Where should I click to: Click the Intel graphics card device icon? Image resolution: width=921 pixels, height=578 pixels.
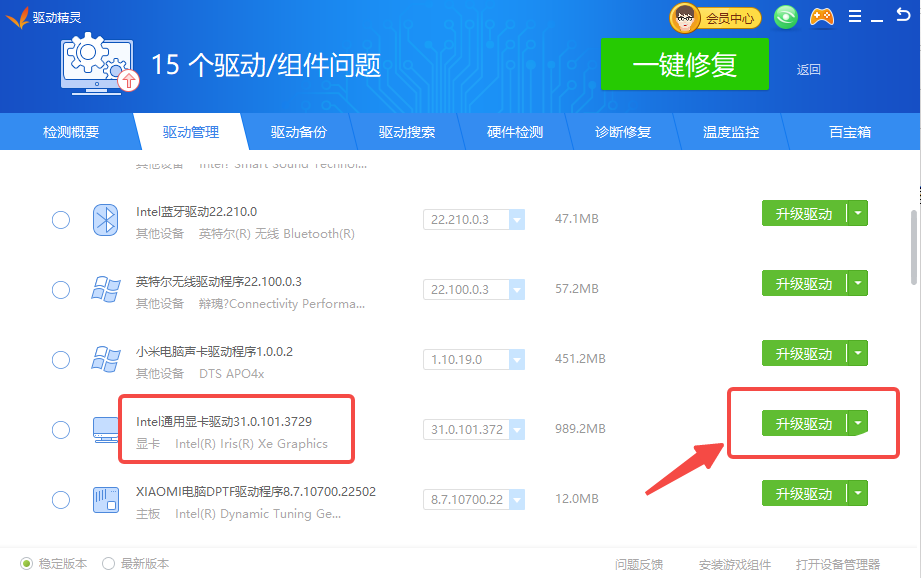click(106, 430)
